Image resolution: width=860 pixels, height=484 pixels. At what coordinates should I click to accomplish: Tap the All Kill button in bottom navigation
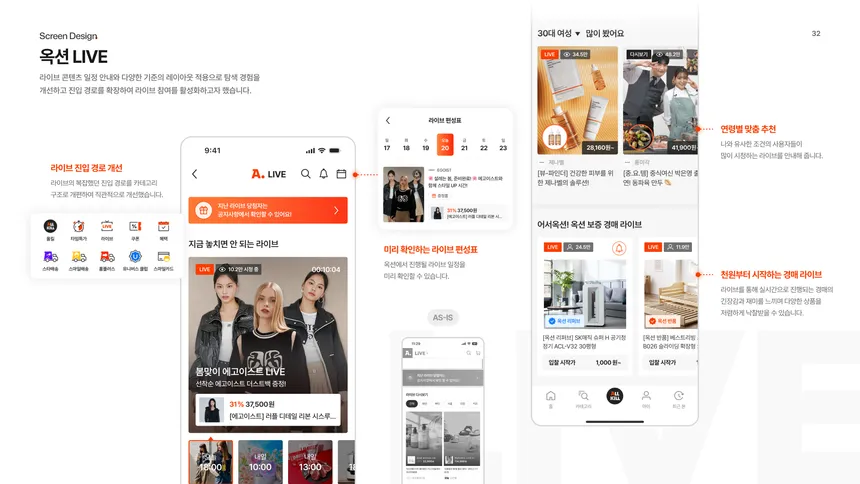coord(615,396)
